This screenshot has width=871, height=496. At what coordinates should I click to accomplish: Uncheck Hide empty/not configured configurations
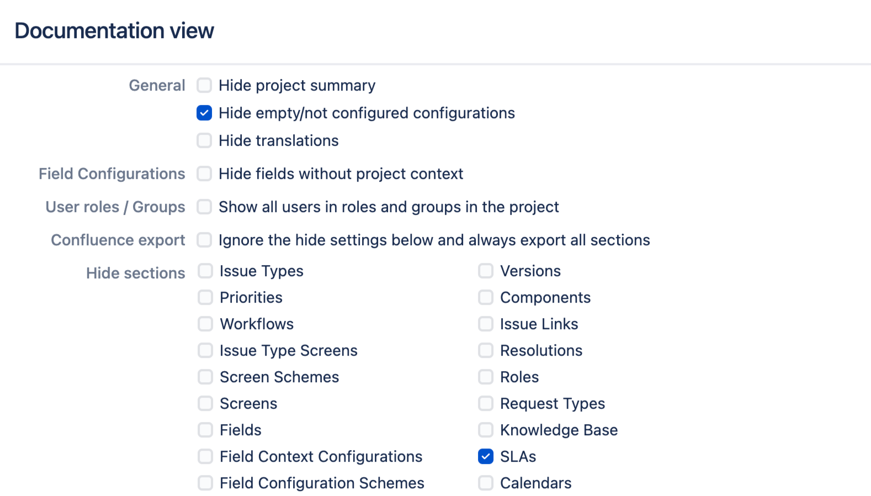204,113
